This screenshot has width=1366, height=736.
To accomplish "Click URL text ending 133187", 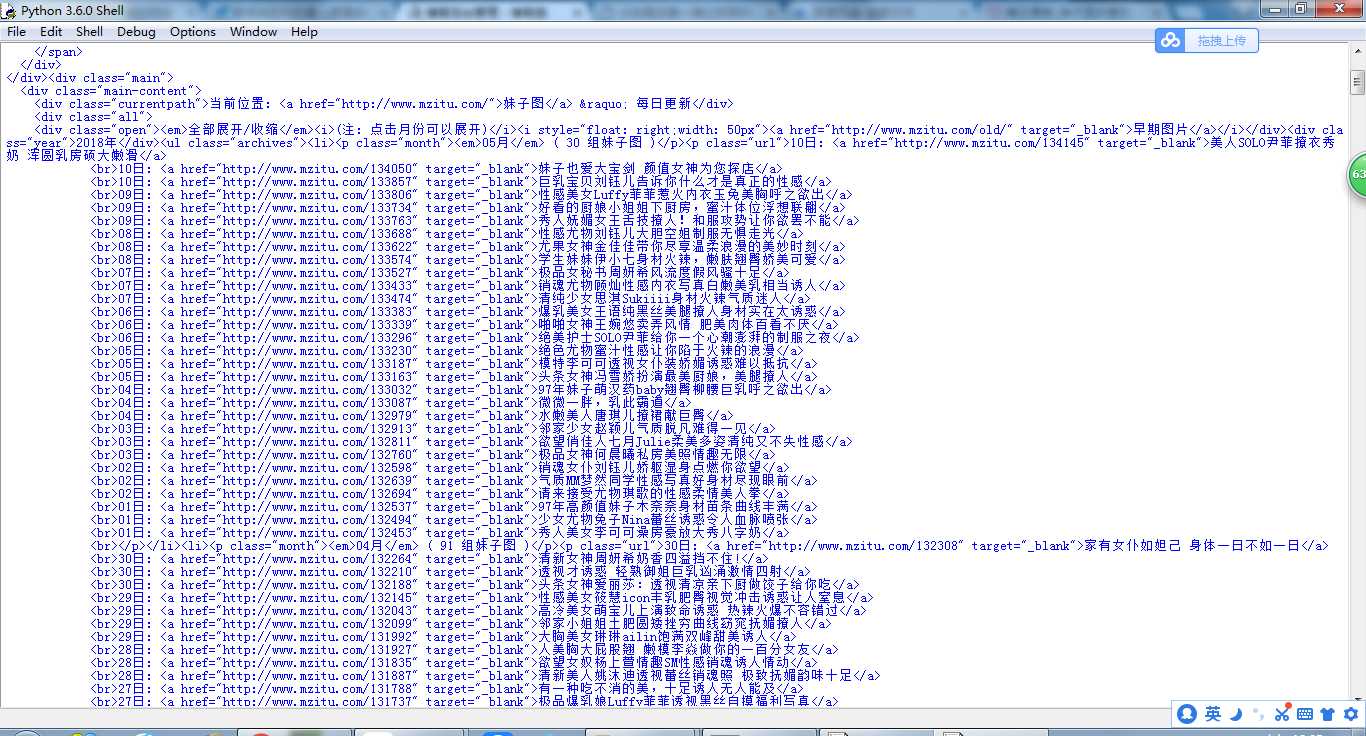I will [x=317, y=364].
